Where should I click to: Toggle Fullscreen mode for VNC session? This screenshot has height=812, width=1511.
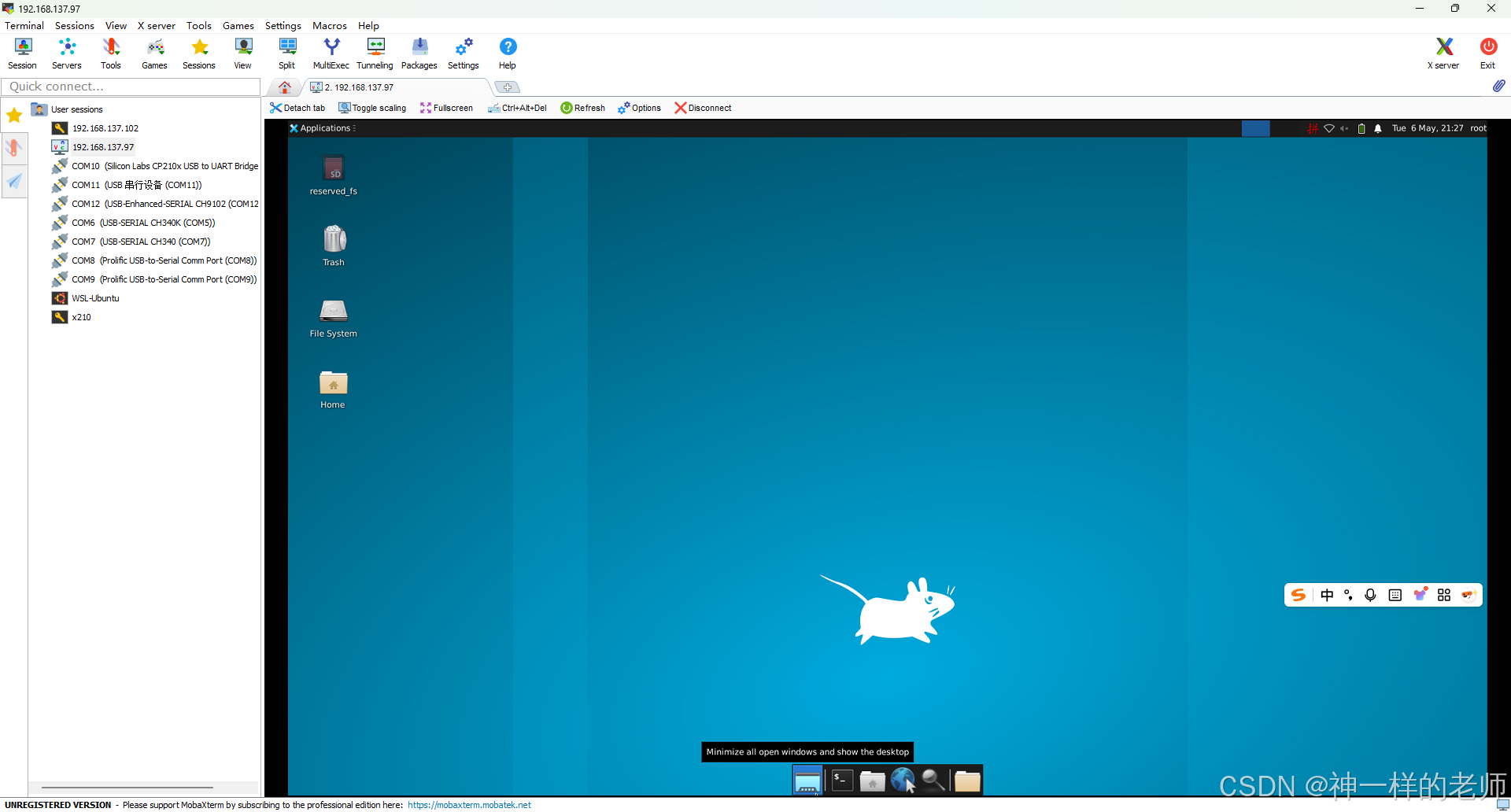pyautogui.click(x=446, y=108)
